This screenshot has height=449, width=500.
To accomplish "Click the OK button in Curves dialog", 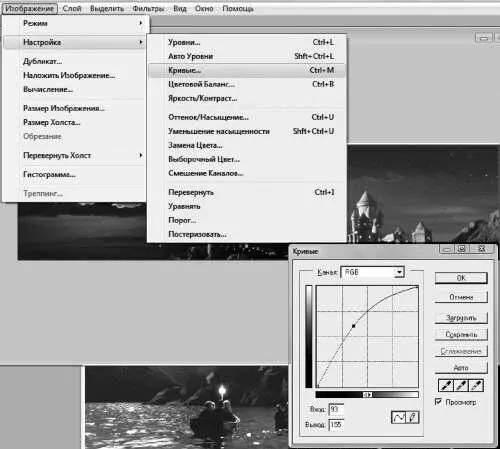I will 461,278.
